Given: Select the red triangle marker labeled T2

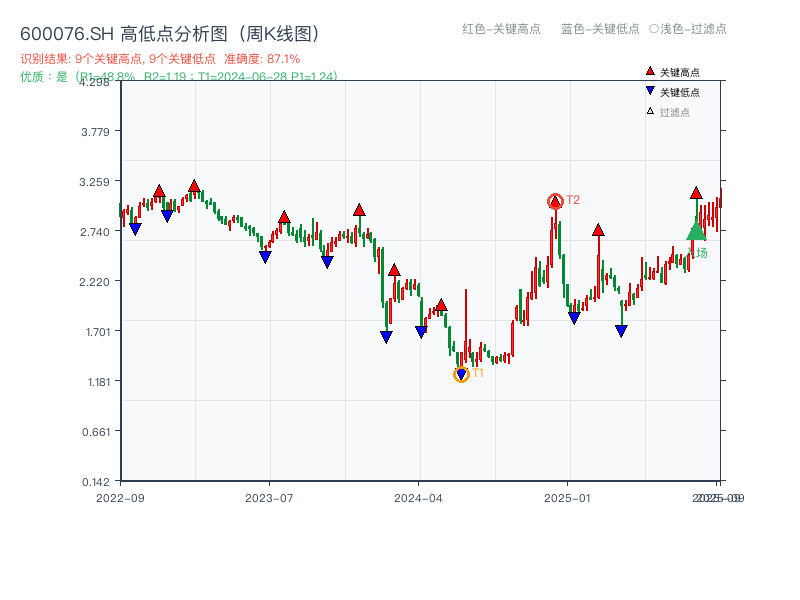Looking at the screenshot, I should [x=555, y=200].
